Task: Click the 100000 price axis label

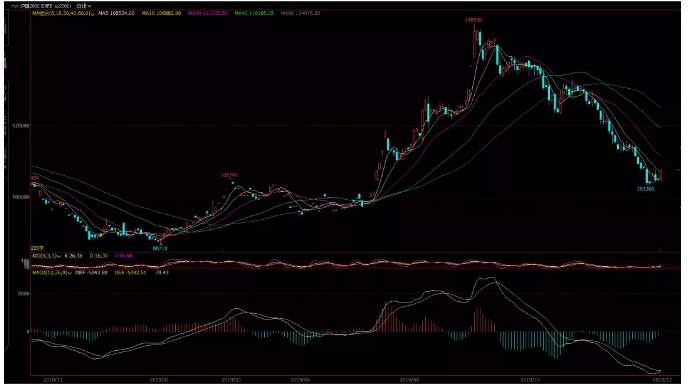Action: pyautogui.click(x=22, y=197)
